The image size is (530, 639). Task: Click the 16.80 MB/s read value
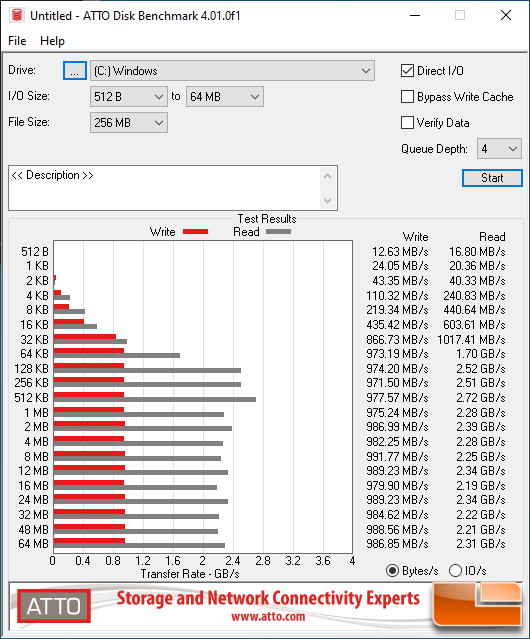[x=477, y=252]
